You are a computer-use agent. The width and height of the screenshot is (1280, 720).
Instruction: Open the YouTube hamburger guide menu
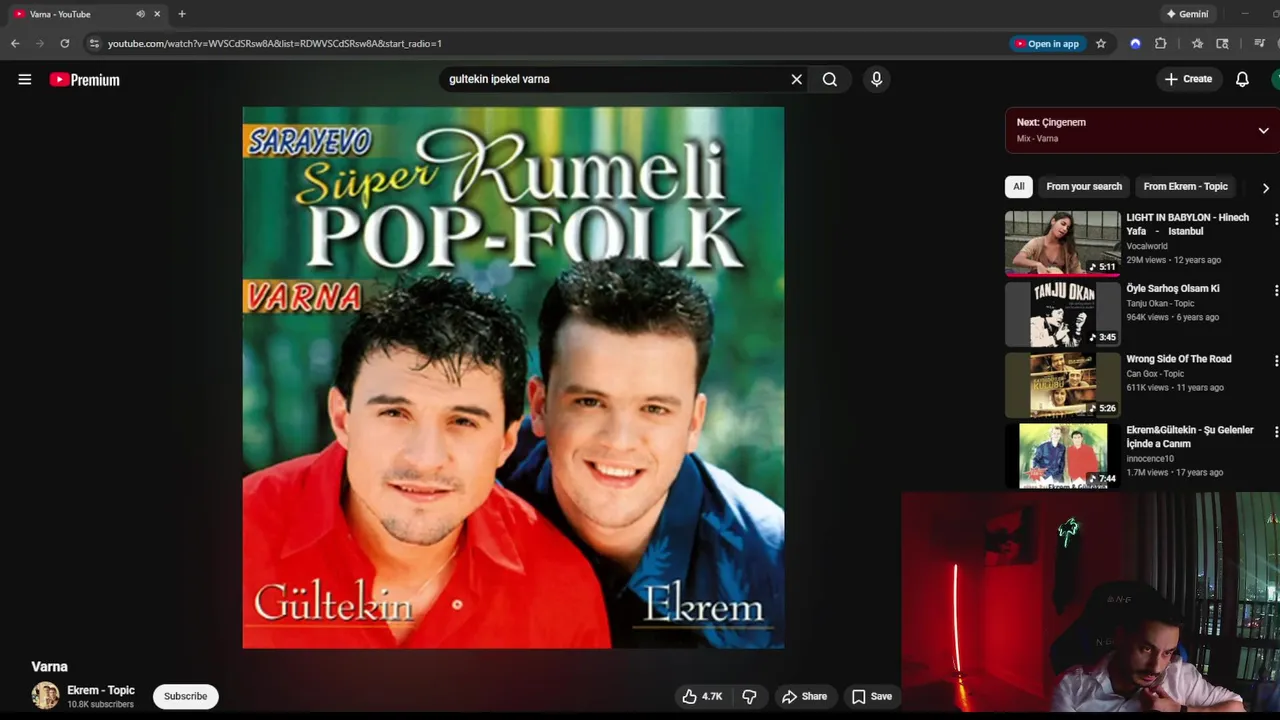25,80
